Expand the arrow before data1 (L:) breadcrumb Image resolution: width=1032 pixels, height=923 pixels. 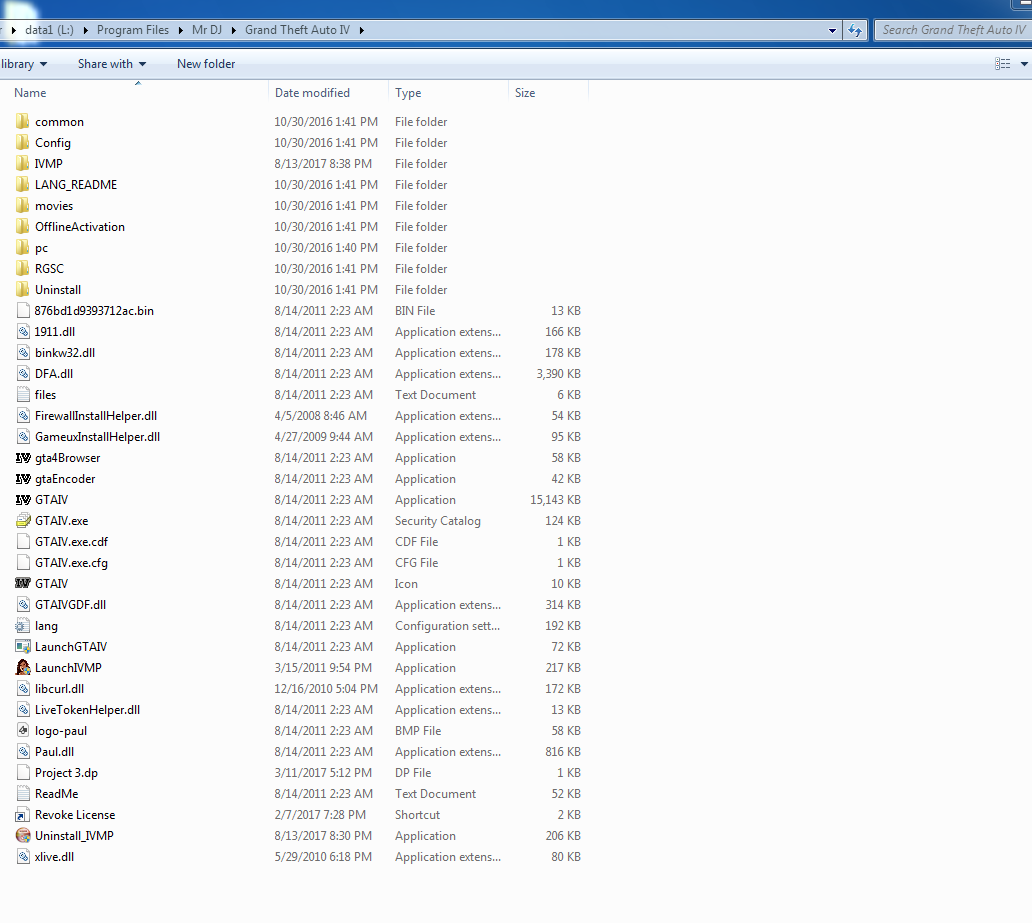[x=13, y=30]
